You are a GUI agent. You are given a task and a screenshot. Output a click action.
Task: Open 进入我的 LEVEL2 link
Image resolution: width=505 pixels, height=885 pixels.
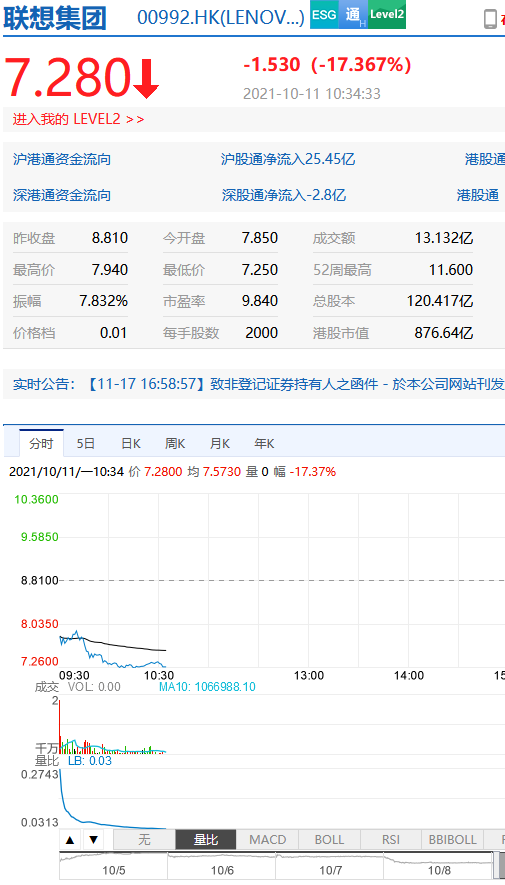[x=78, y=120]
